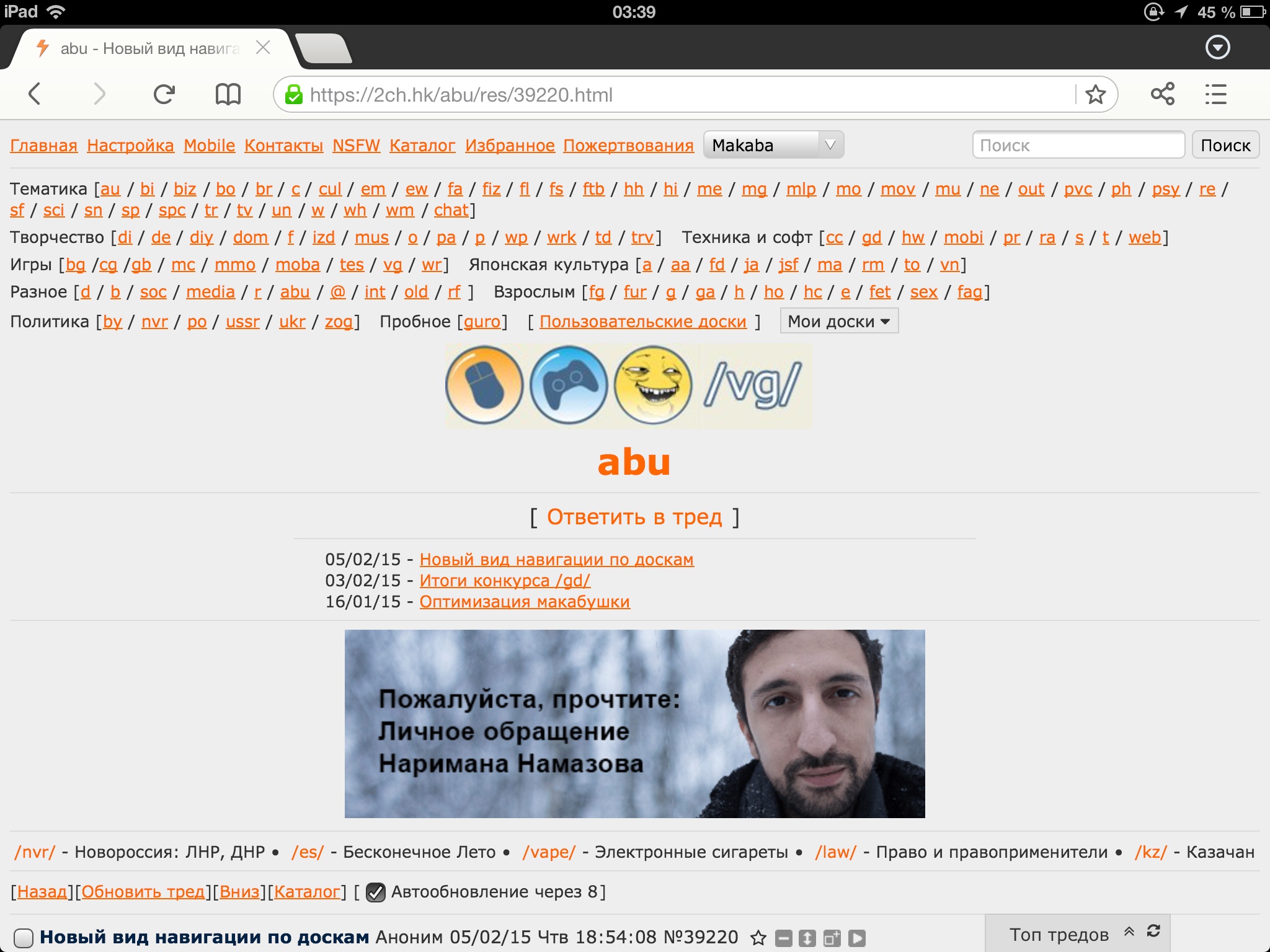Open the moba board in Игры
Image resolution: width=1270 pixels, height=952 pixels.
pos(298,265)
